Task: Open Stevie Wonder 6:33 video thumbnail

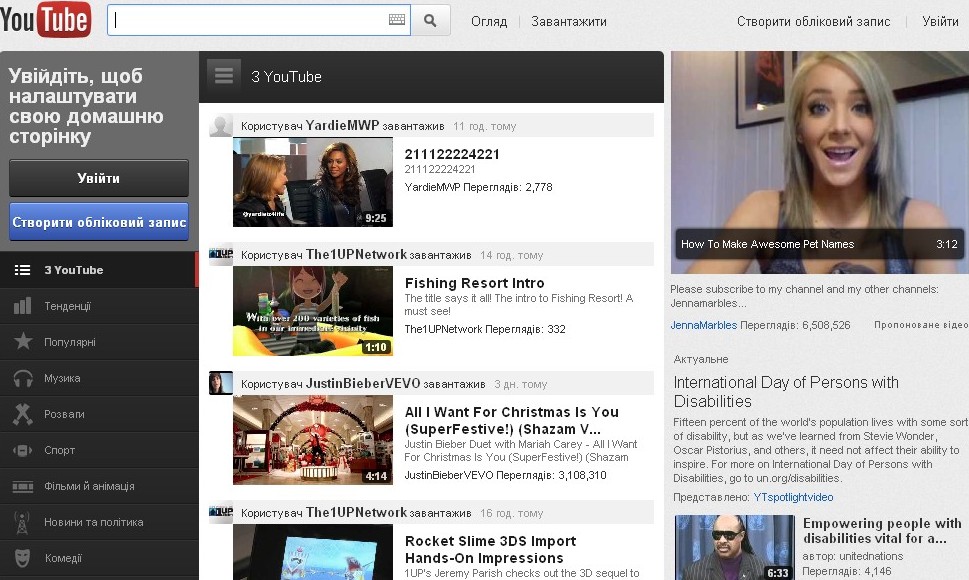Action: pos(734,547)
